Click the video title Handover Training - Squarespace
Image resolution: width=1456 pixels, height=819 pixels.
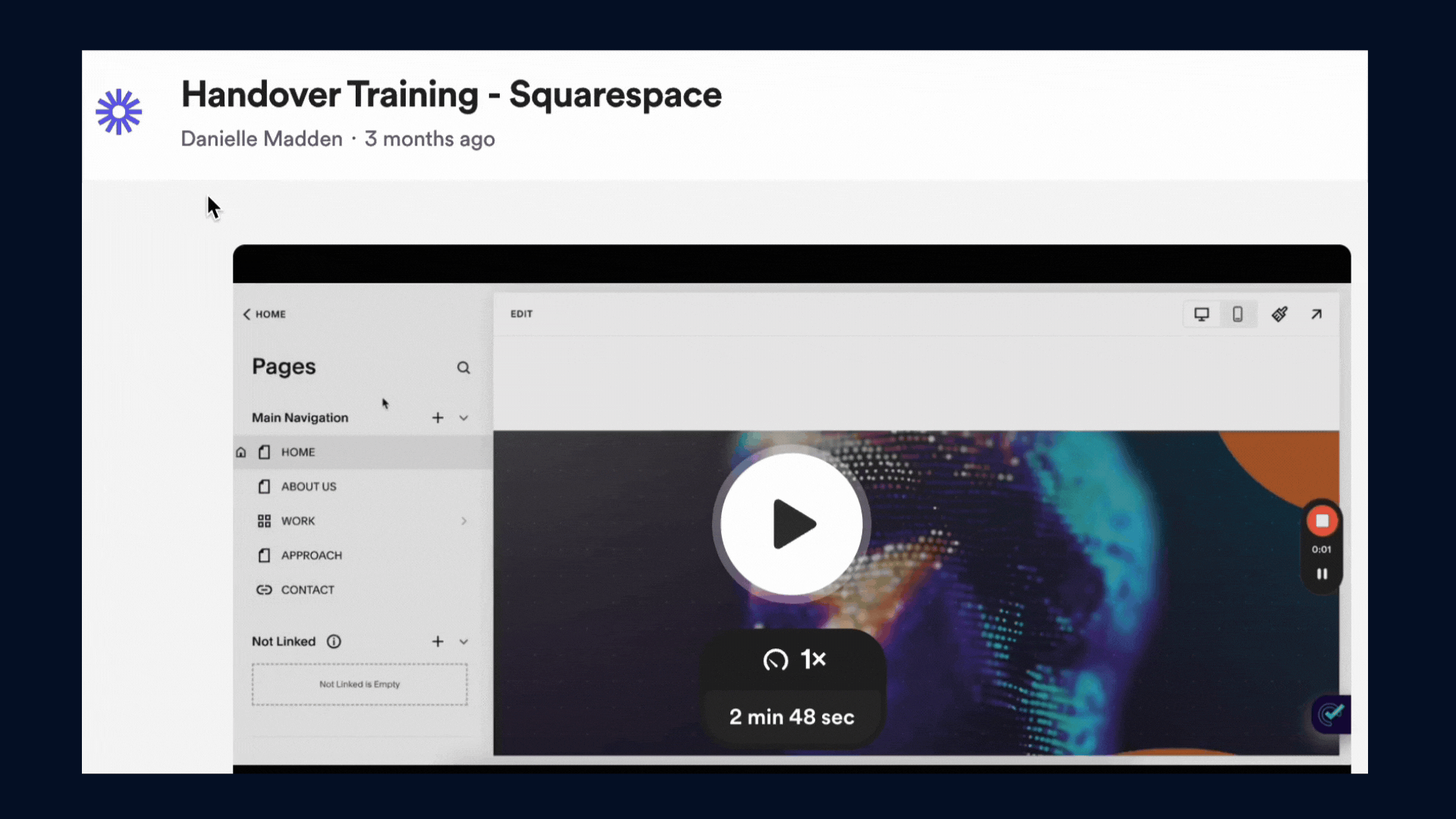click(x=451, y=95)
